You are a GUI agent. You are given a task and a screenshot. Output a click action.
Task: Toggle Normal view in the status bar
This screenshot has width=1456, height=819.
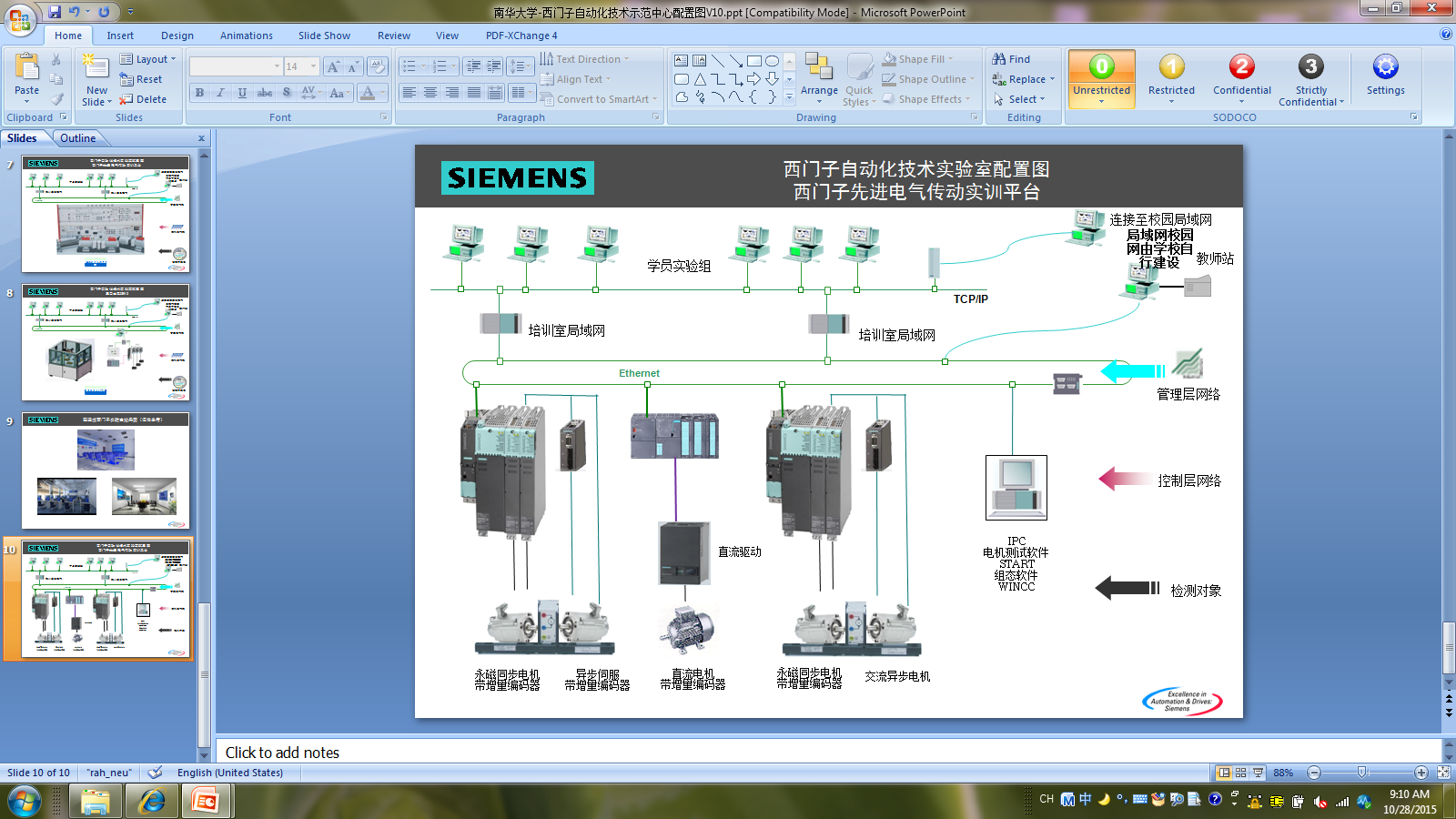click(x=1224, y=773)
